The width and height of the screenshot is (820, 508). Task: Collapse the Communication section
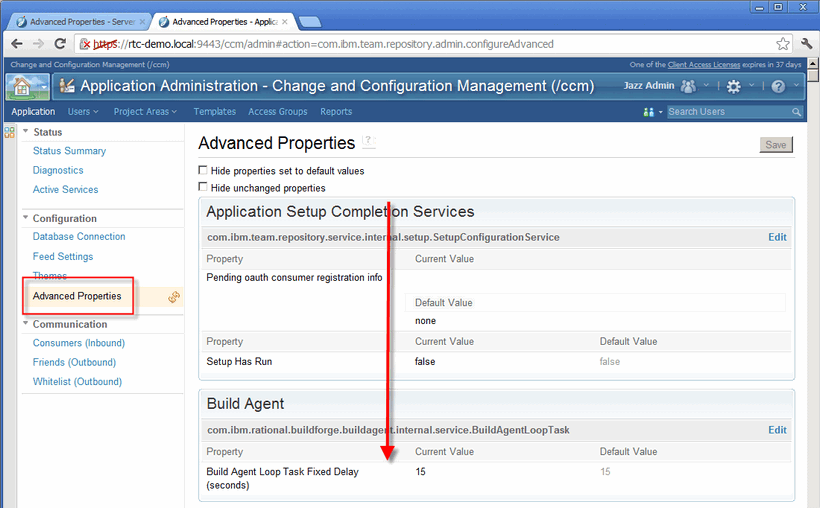coord(26,323)
